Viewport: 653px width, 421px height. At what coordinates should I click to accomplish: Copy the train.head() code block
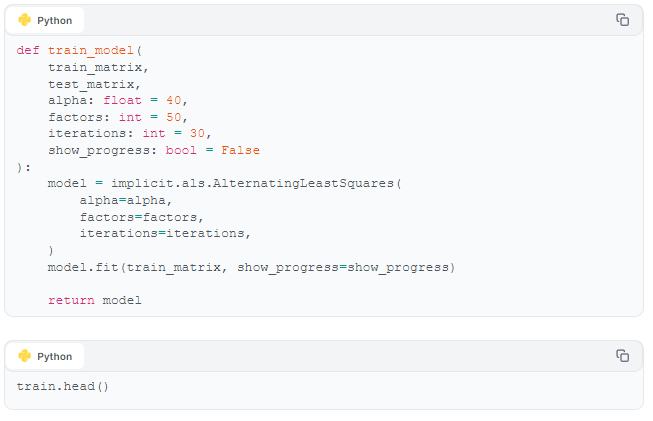[x=622, y=356]
